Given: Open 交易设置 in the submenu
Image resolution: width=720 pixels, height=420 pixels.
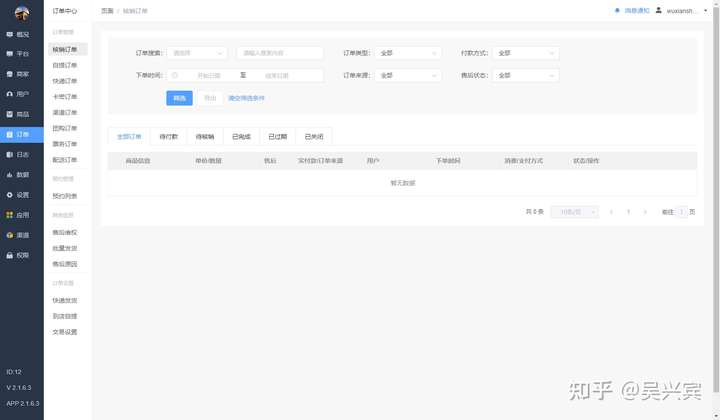Looking at the screenshot, I should [65, 332].
